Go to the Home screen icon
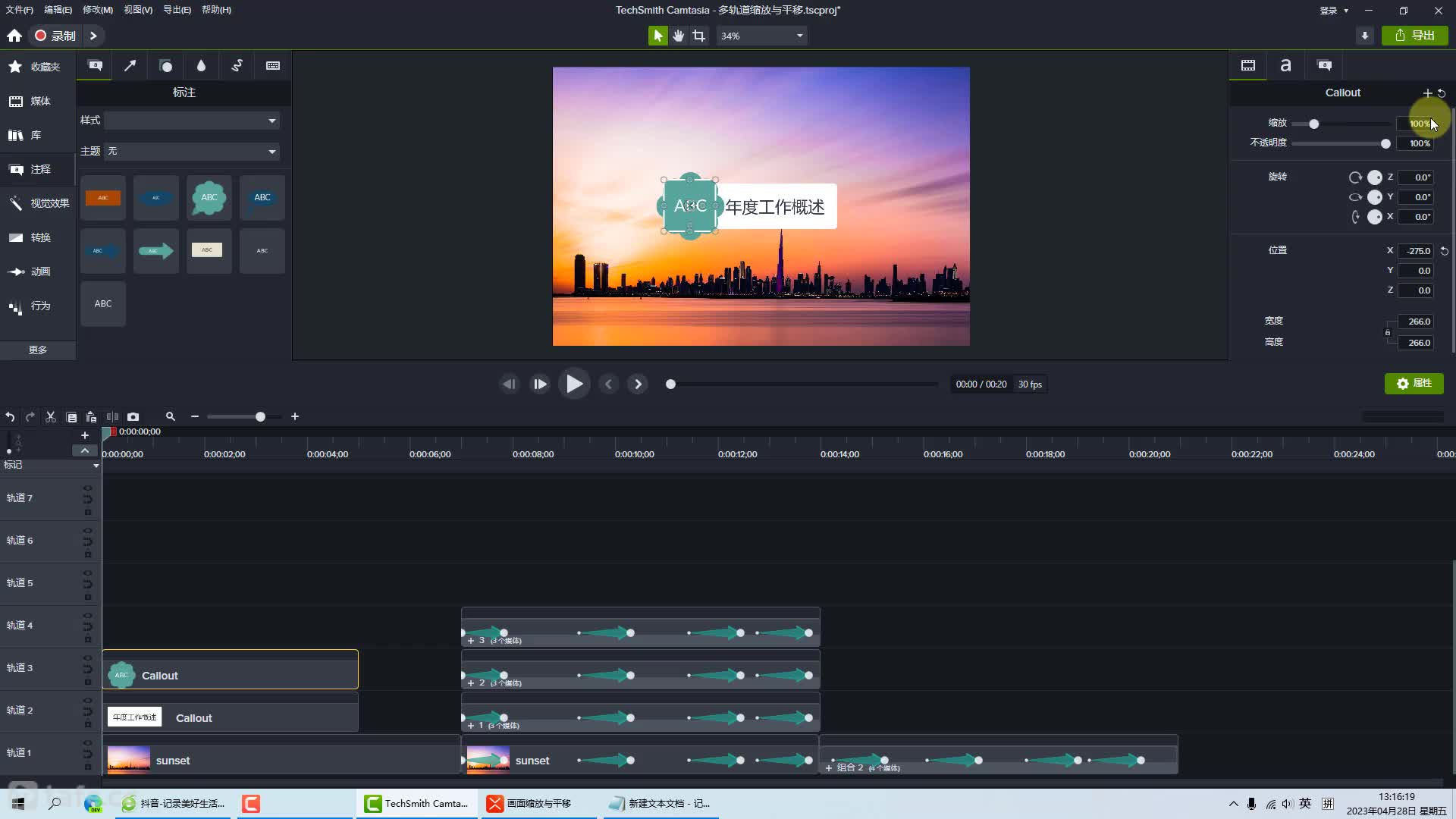The width and height of the screenshot is (1456, 819). [14, 36]
